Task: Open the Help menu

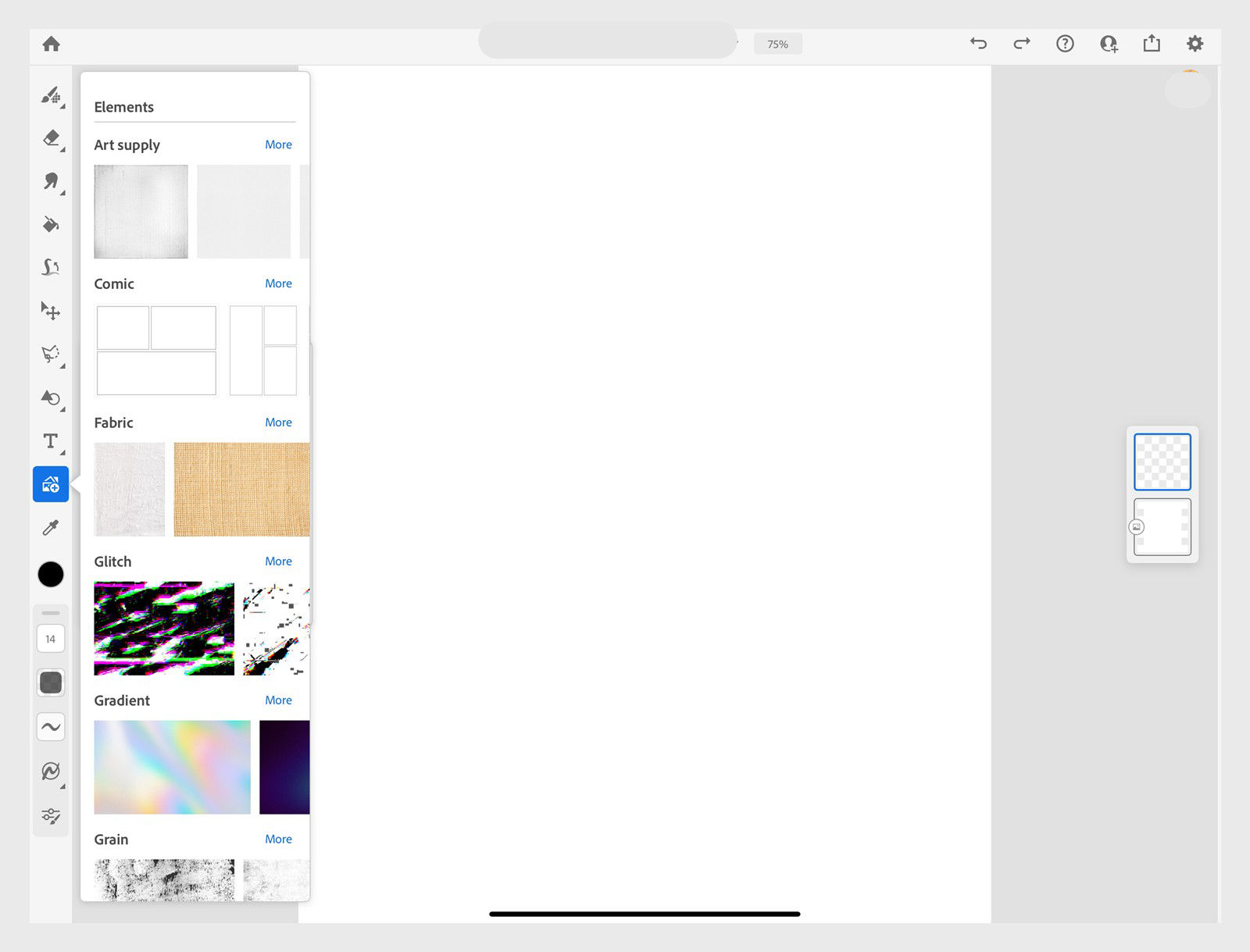Action: 1064,44
